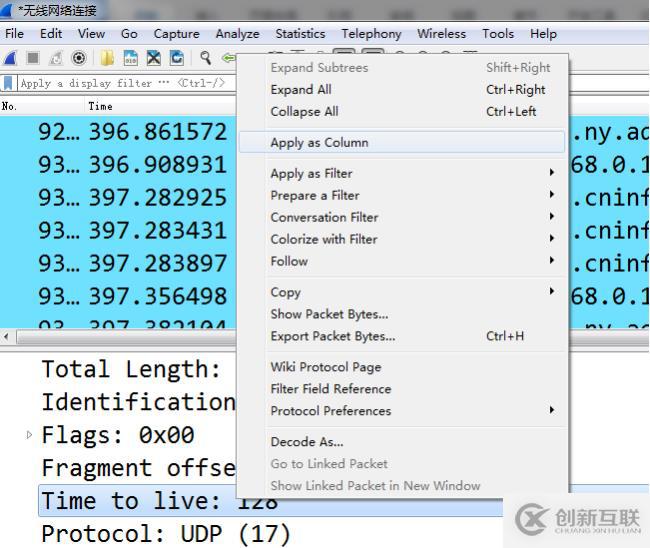This screenshot has width=650, height=548.
Task: Expand Conversation Filter submenu
Action: 401,217
